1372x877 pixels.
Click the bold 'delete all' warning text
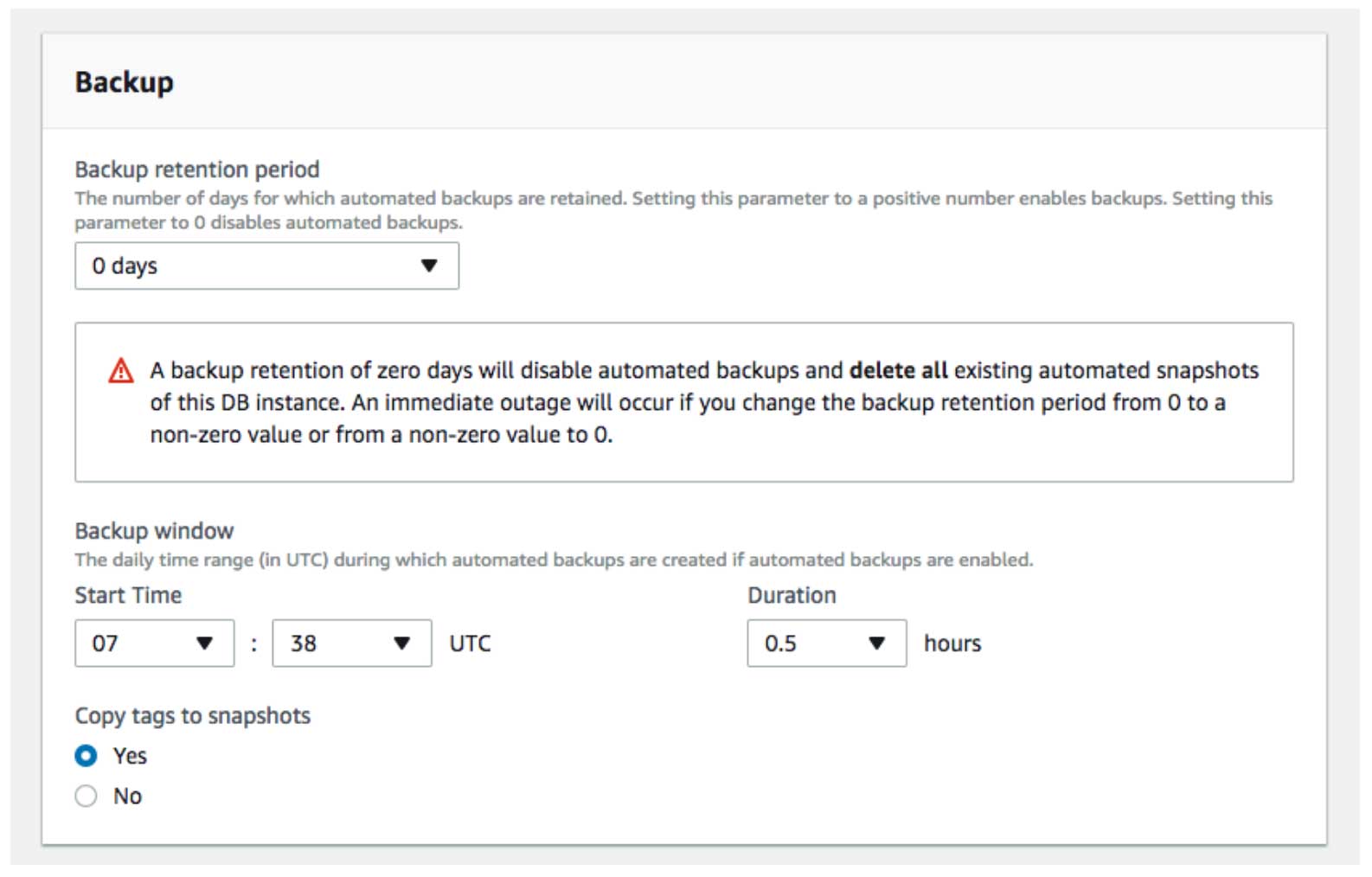[x=898, y=370]
